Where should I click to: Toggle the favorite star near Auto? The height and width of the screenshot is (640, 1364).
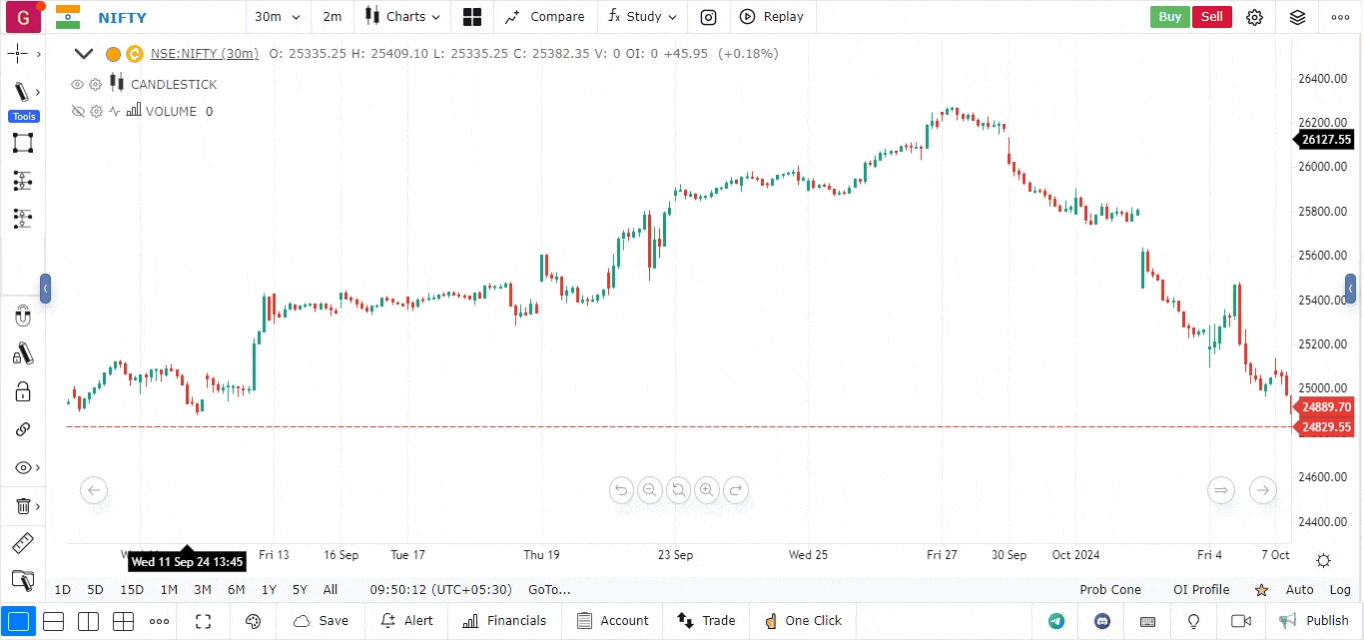tap(1261, 590)
